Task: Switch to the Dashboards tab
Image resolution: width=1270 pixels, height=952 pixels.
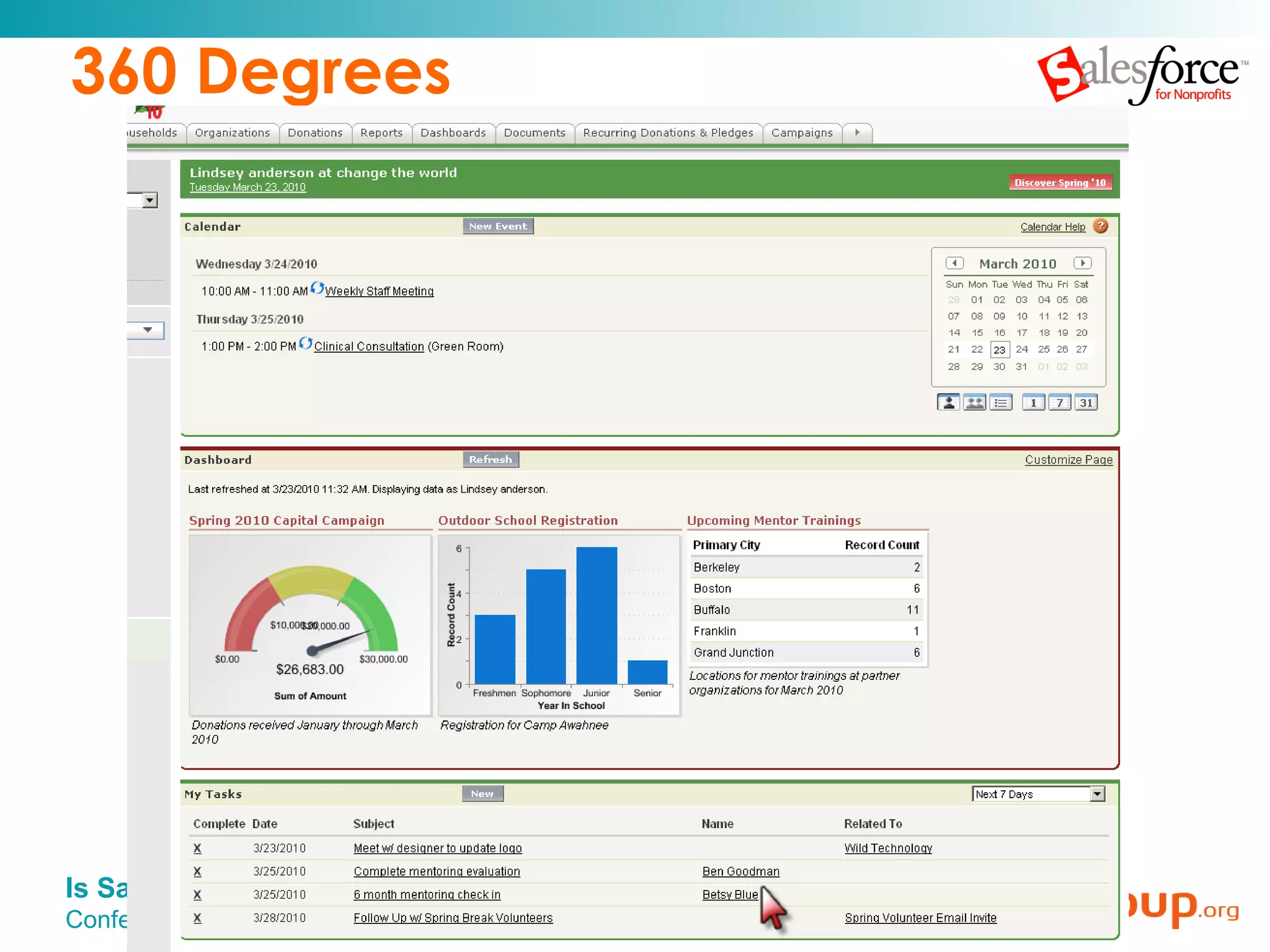Action: tap(453, 133)
